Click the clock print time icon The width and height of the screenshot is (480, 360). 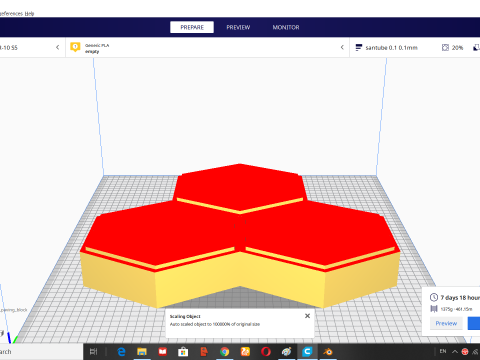click(434, 297)
